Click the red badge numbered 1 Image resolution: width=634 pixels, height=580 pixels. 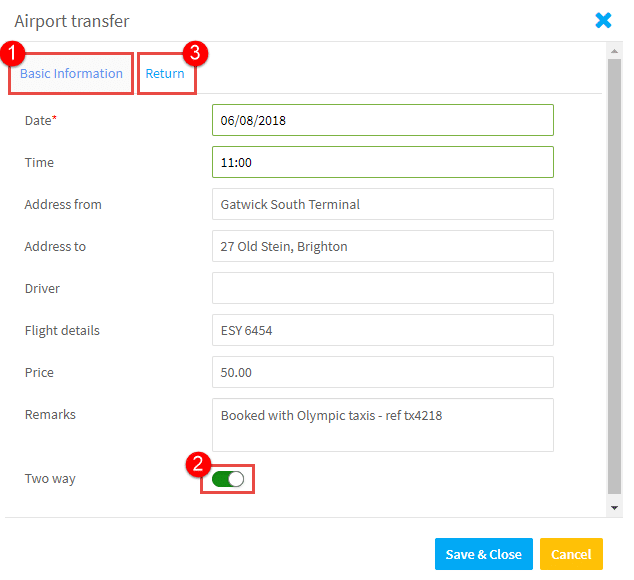coord(13,53)
